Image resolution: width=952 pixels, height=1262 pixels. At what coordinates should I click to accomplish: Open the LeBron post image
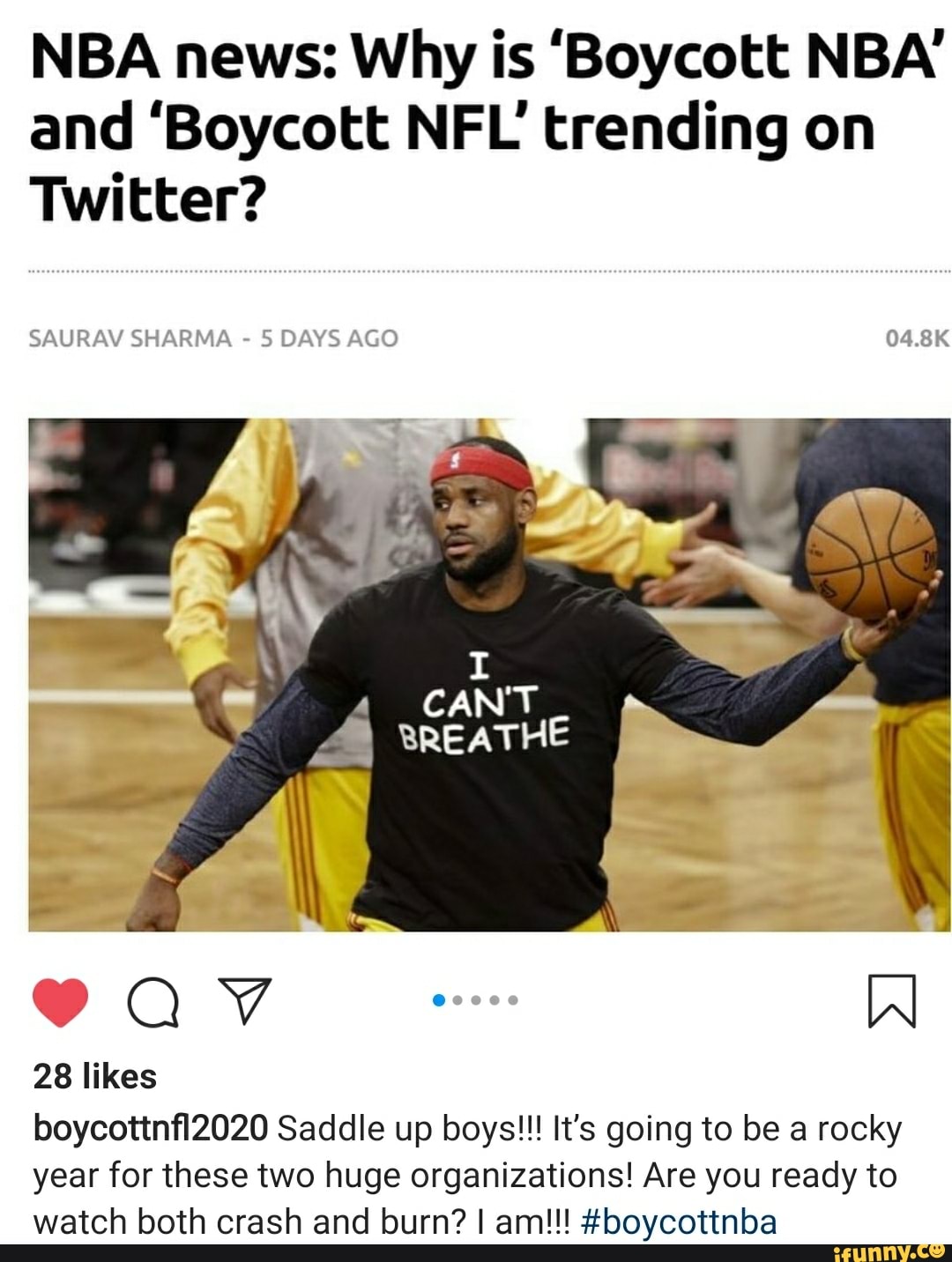(489, 674)
